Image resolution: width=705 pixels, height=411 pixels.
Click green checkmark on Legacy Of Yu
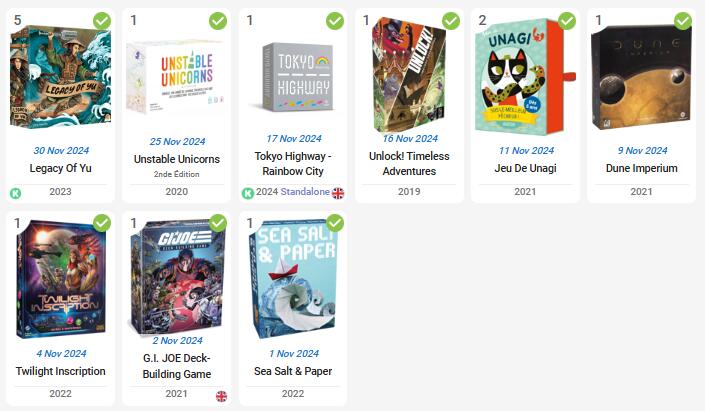[x=102, y=21]
